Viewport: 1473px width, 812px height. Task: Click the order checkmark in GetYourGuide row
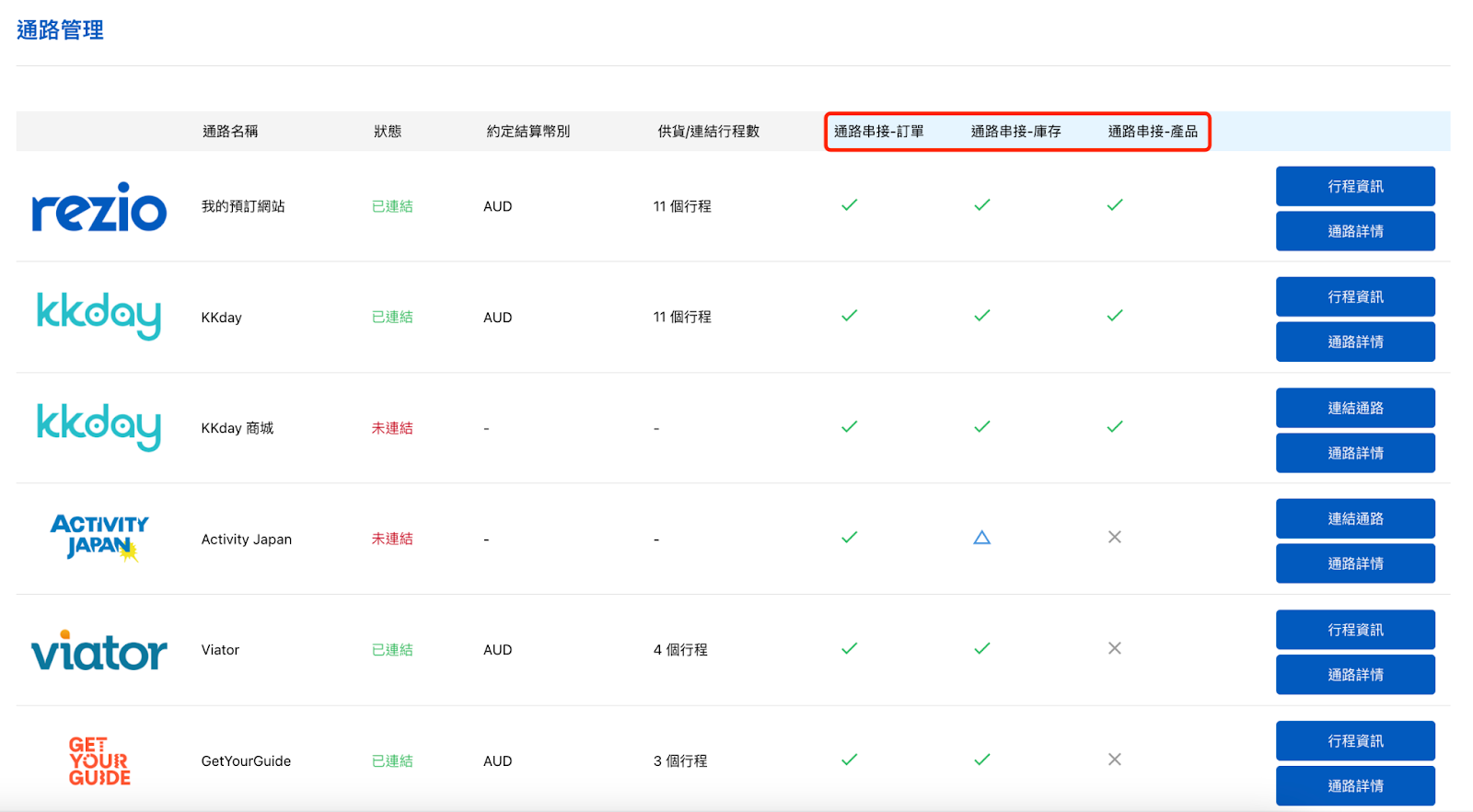point(849,760)
